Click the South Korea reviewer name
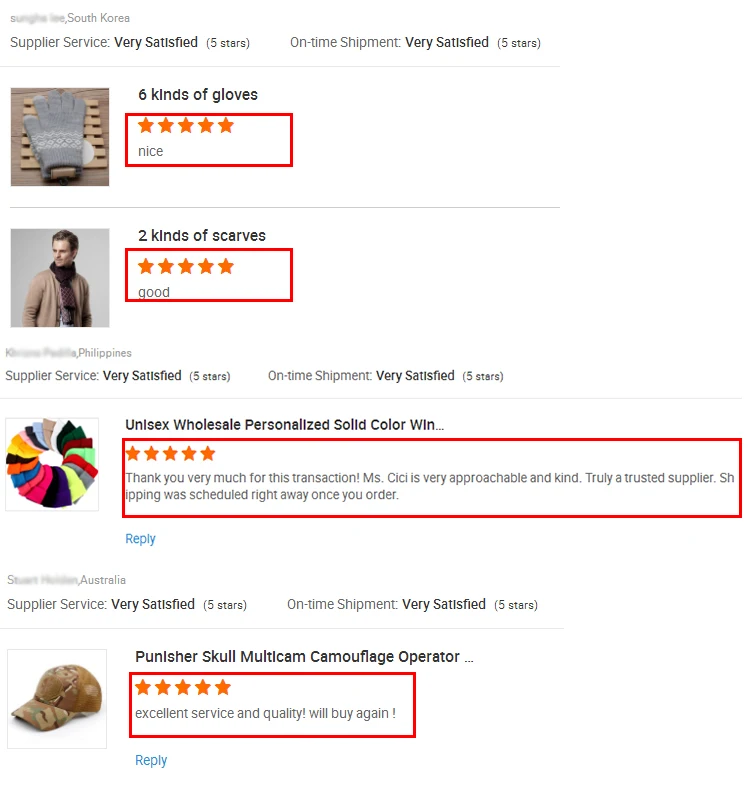Screen dimensions: 750x800 38,18
